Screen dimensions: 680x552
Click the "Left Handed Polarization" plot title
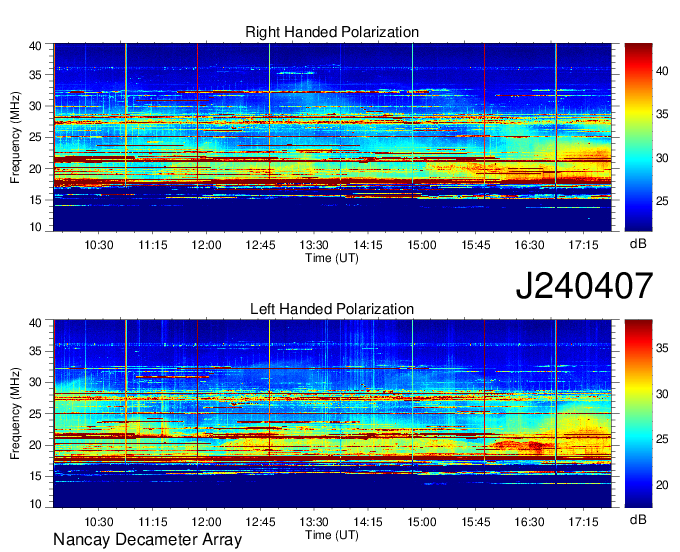pyautogui.click(x=332, y=309)
